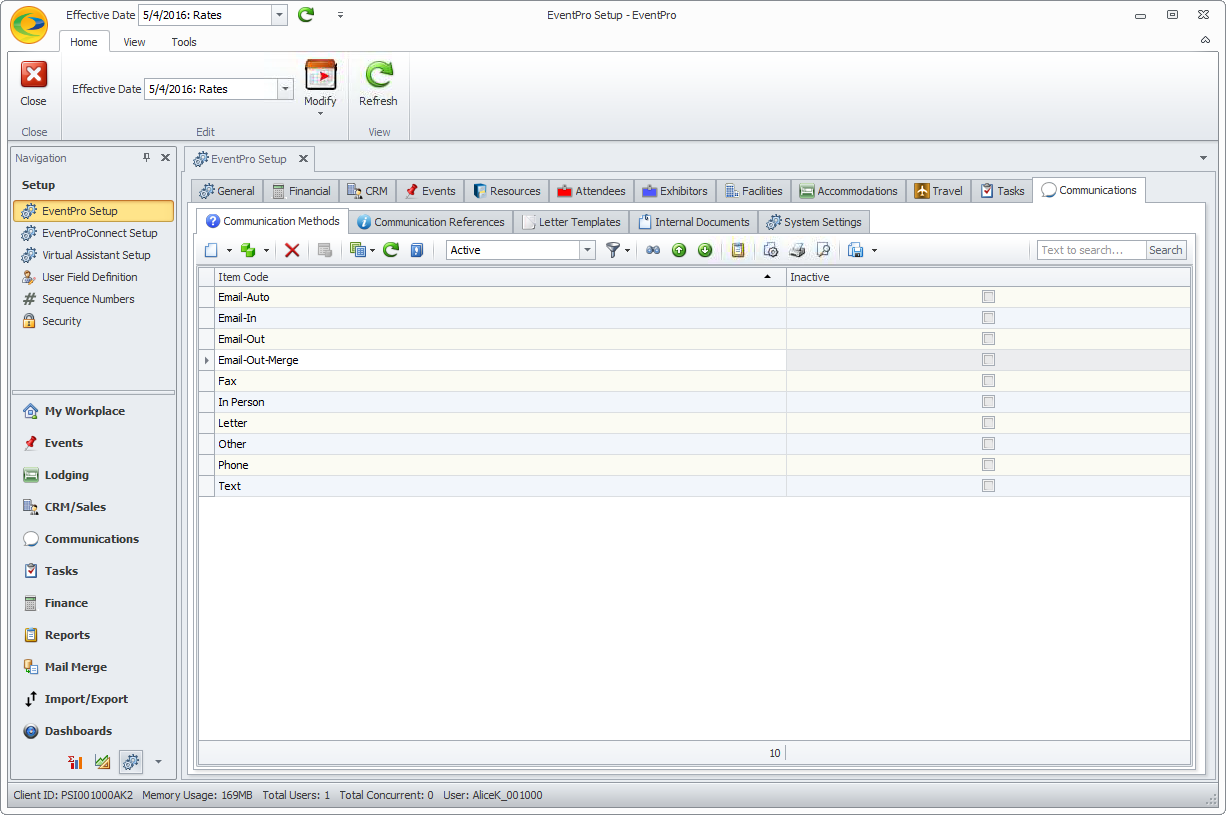Open the Communication References tab
The height and width of the screenshot is (815, 1226).
point(431,222)
